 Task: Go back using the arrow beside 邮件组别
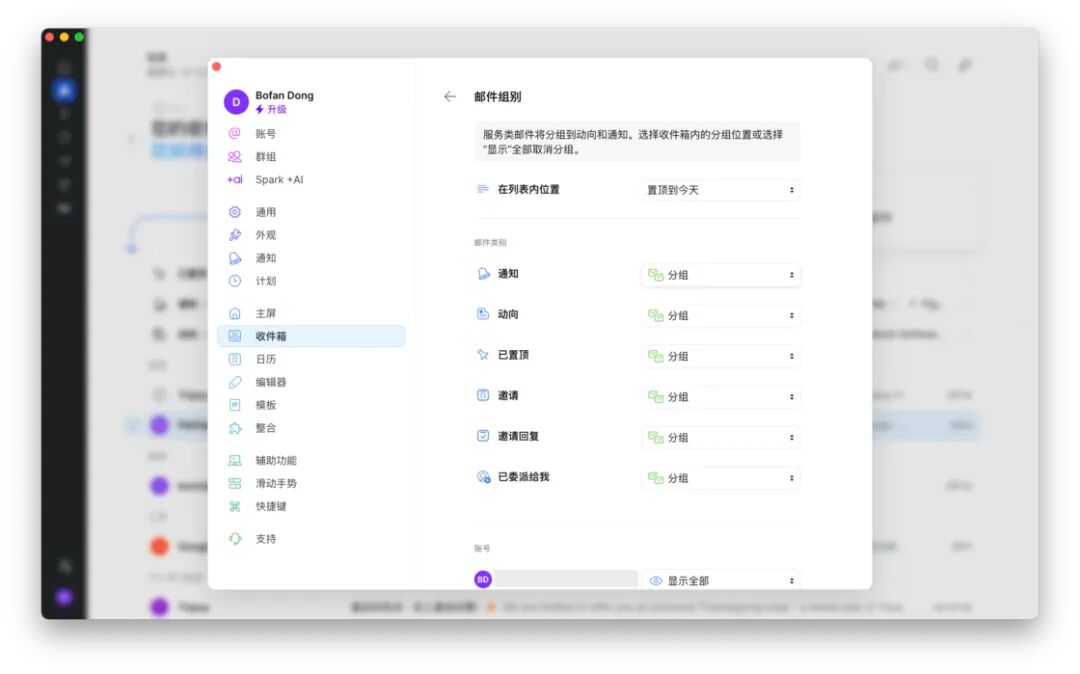(x=450, y=96)
